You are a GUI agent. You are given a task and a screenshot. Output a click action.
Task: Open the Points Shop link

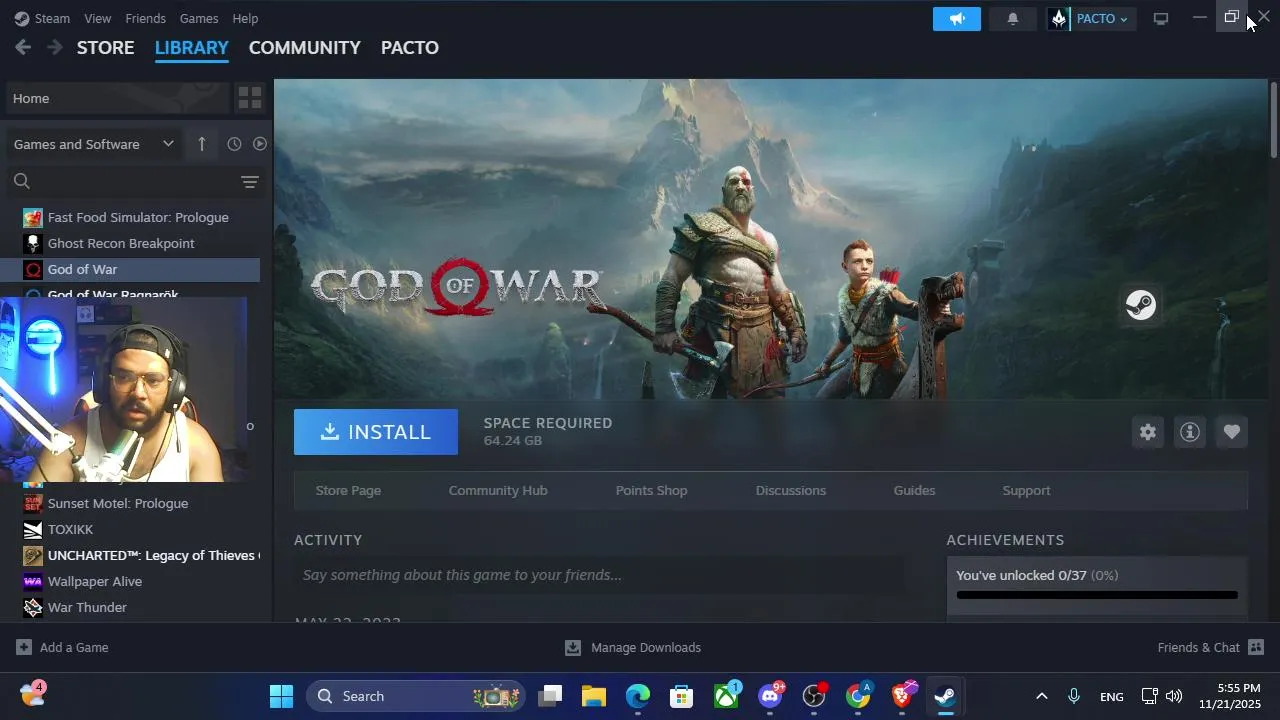[651, 490]
